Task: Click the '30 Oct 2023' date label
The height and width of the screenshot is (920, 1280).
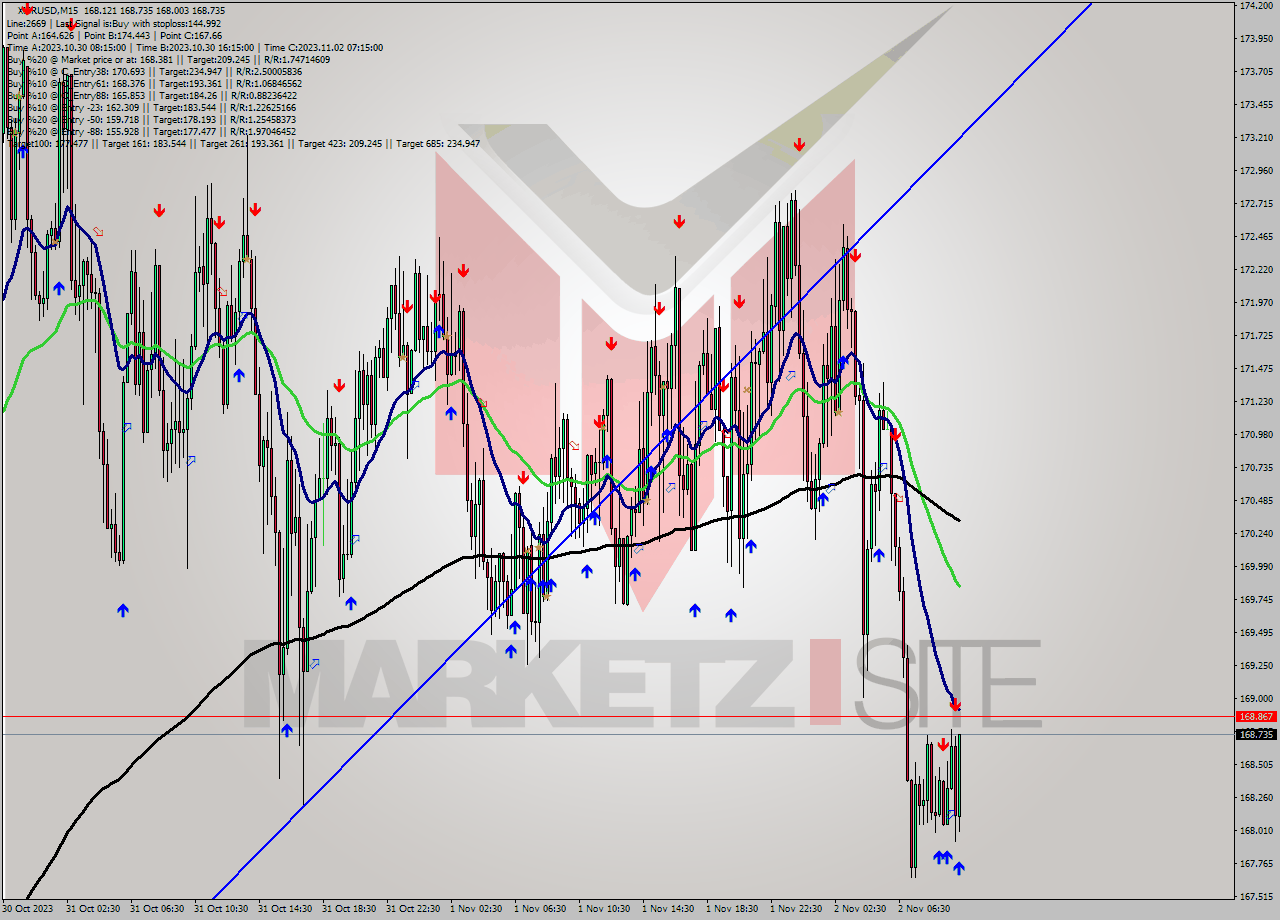Action: (x=26, y=909)
